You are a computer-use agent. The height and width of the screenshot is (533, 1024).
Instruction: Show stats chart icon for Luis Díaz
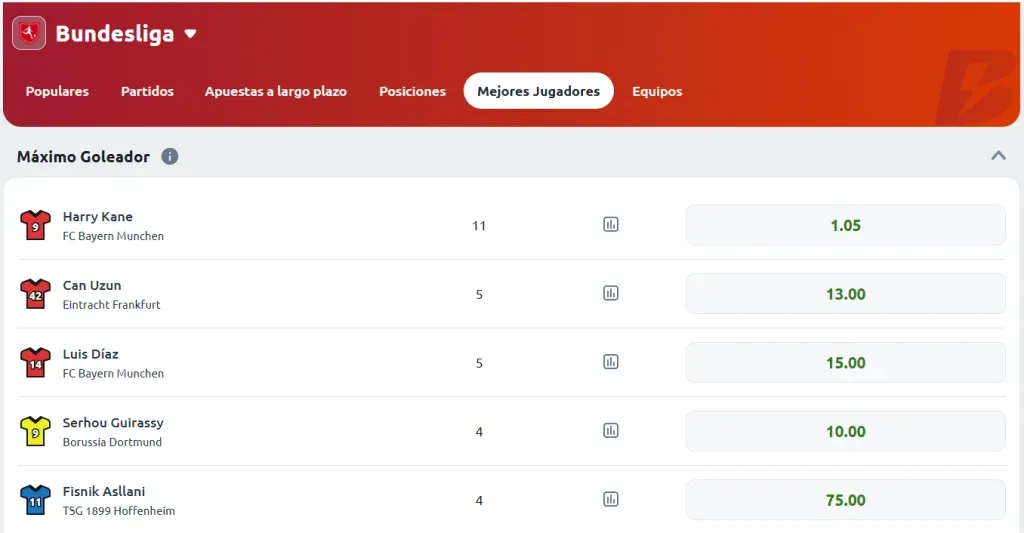[611, 362]
